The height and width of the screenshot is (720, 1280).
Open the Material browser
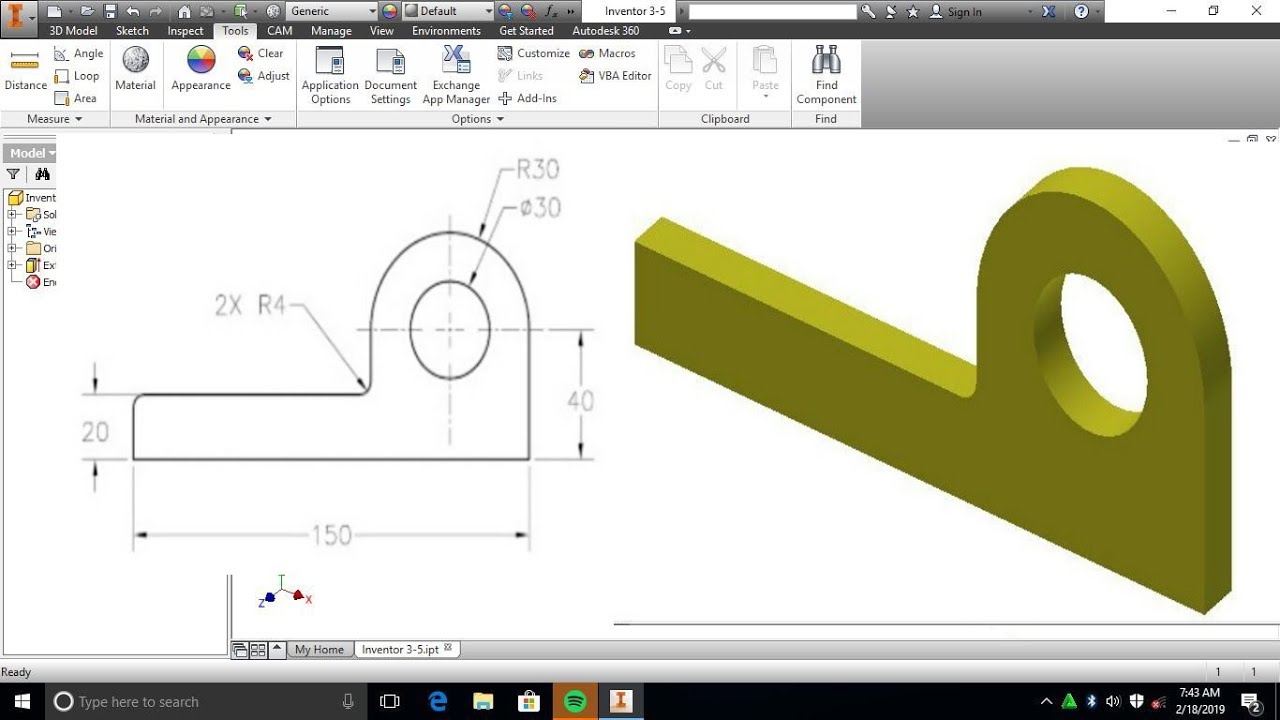coord(135,70)
